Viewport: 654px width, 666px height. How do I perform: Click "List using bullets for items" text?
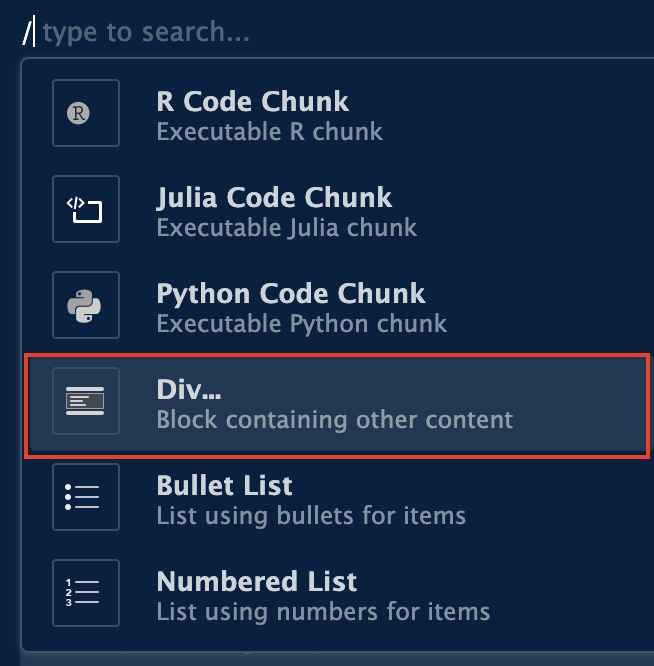point(311,515)
